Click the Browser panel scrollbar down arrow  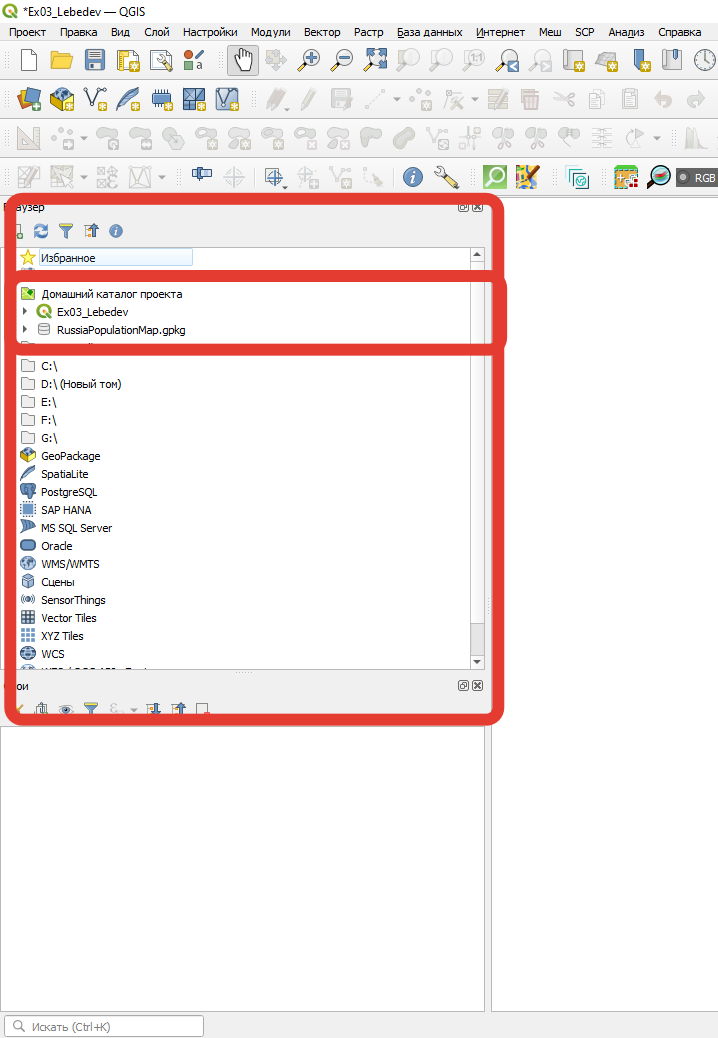477,661
